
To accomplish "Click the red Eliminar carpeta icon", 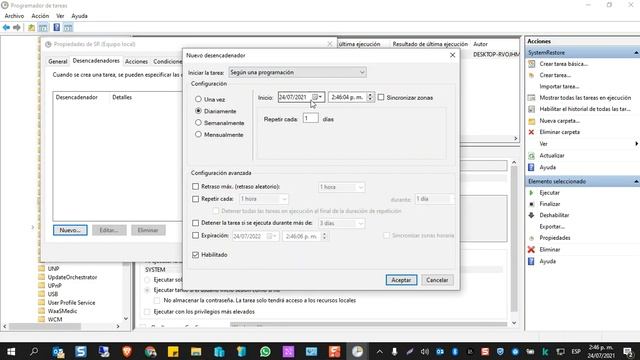I will (531, 132).
